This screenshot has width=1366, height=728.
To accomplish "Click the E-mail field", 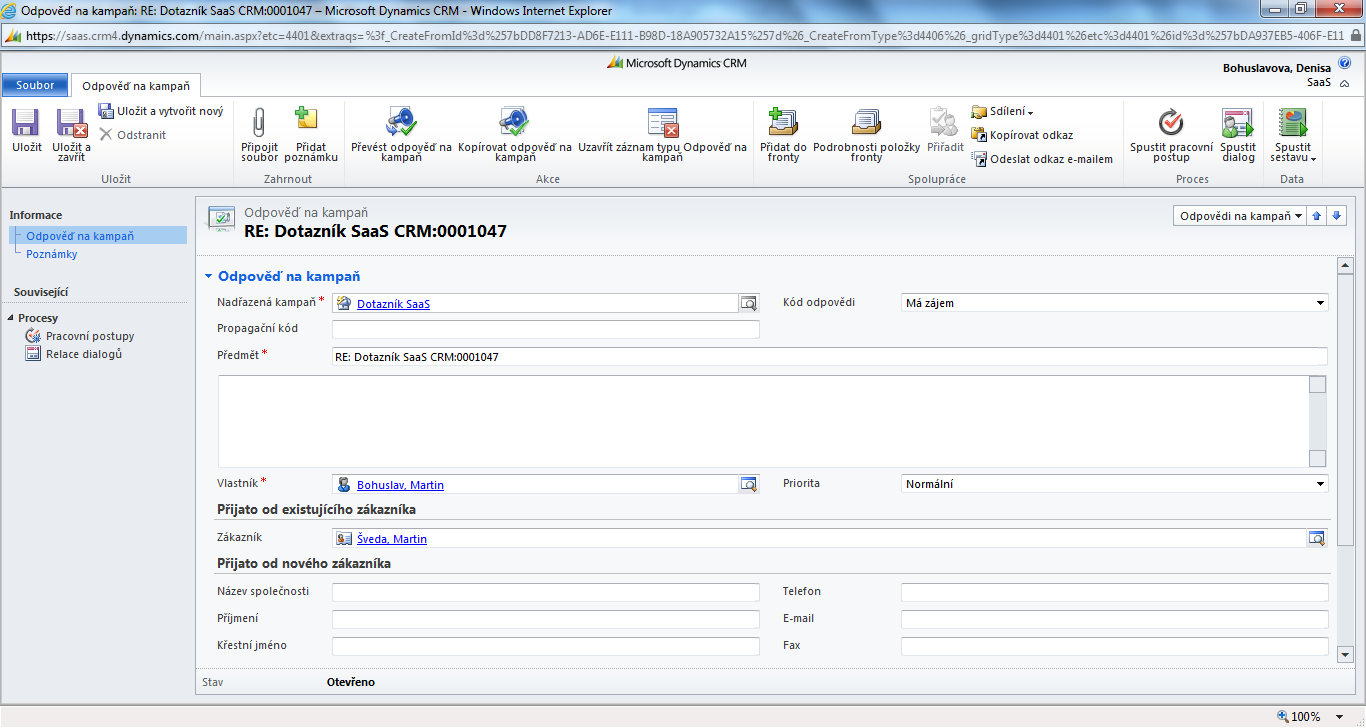I will 1115,619.
